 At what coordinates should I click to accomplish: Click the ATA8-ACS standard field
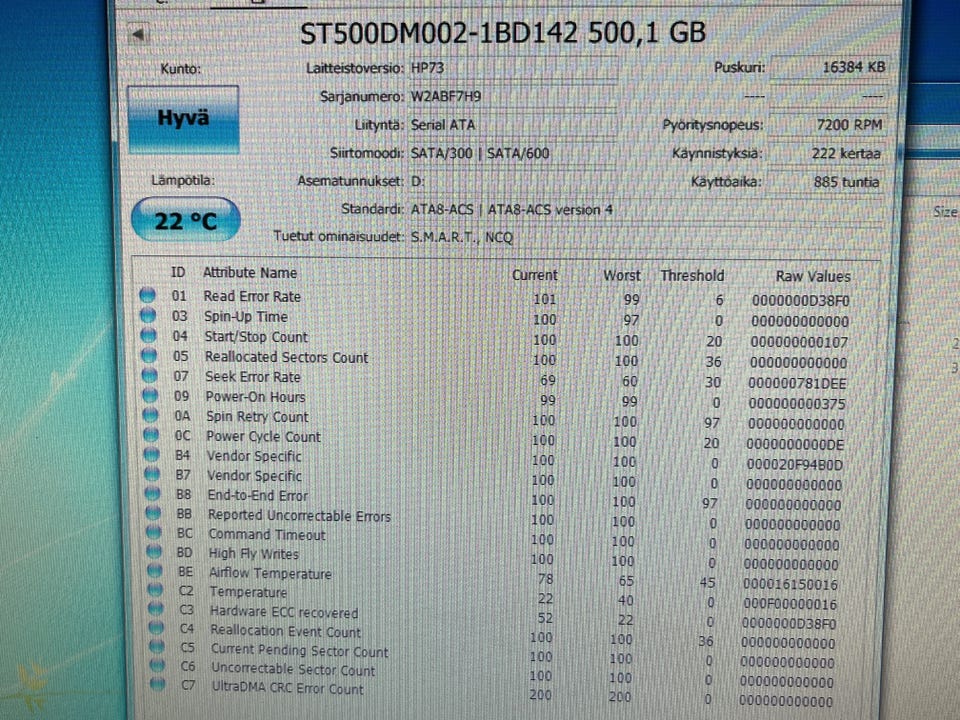tap(645, 209)
